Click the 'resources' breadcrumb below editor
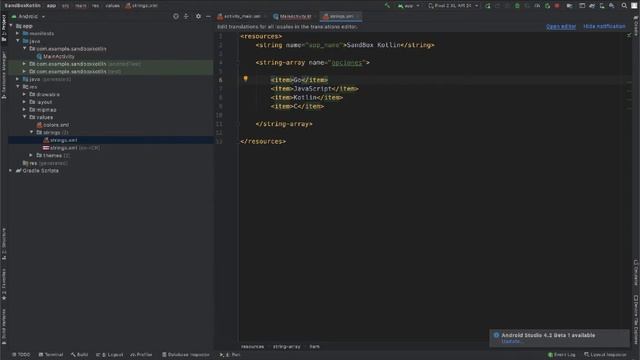This screenshot has width=640, height=360. 252,347
